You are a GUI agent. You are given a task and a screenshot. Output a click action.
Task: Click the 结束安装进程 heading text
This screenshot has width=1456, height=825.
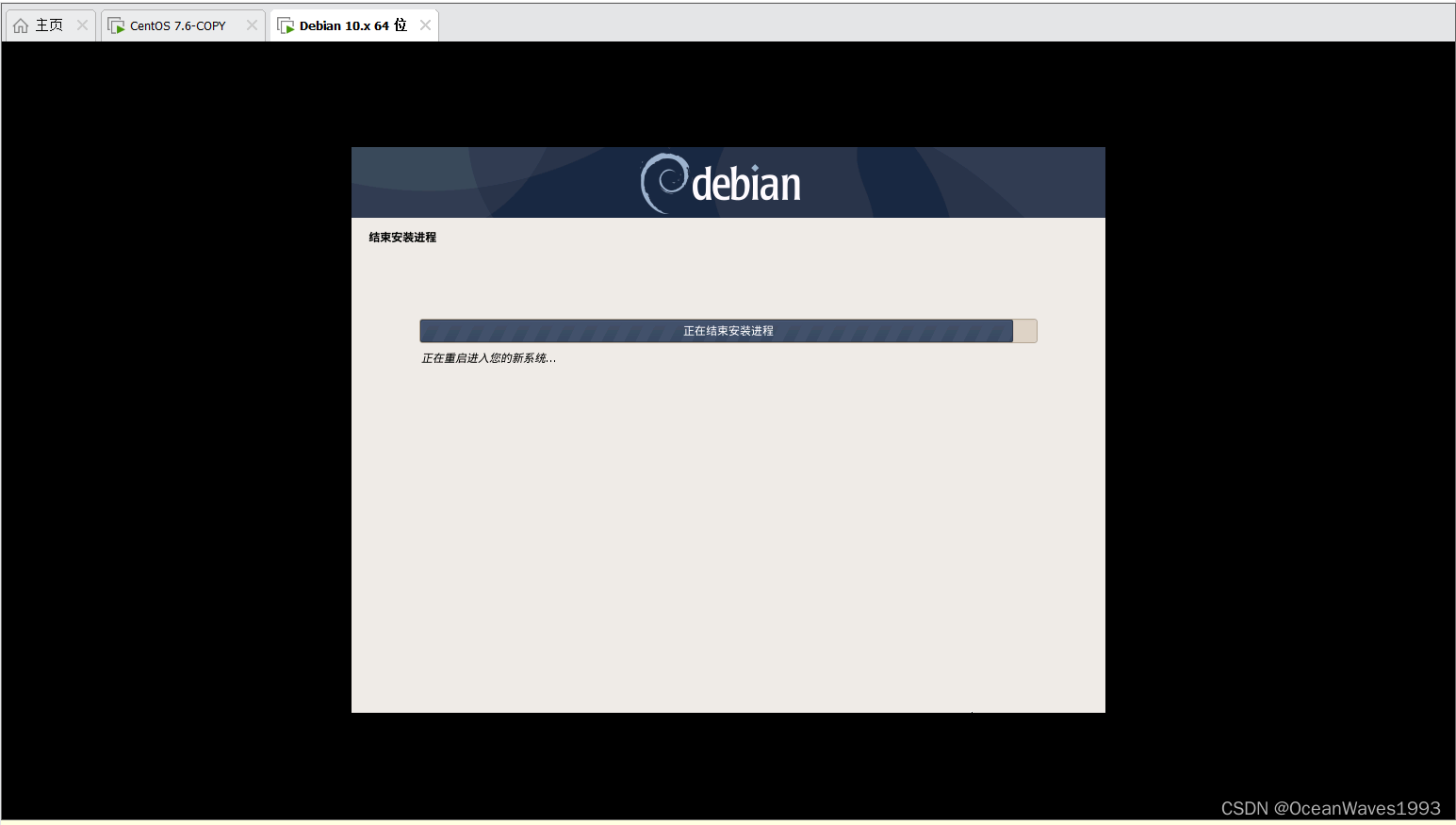402,238
